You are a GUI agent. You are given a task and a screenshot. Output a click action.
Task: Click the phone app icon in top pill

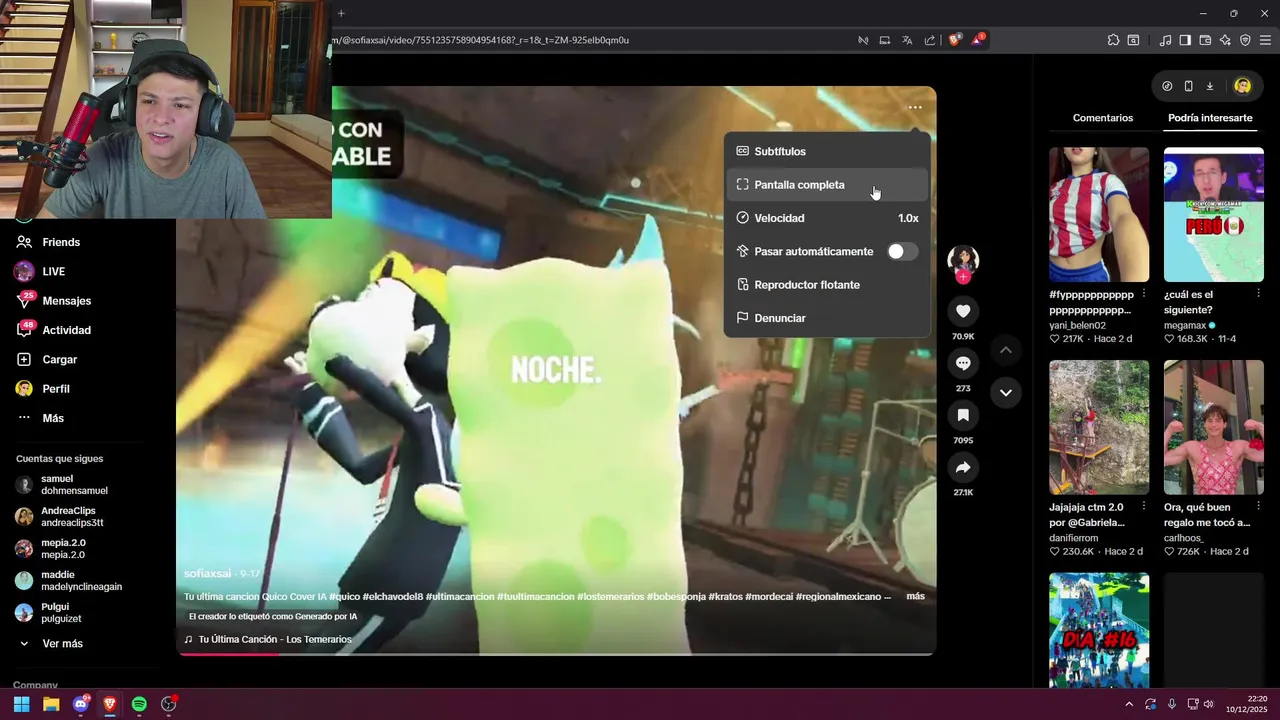pos(1188,86)
